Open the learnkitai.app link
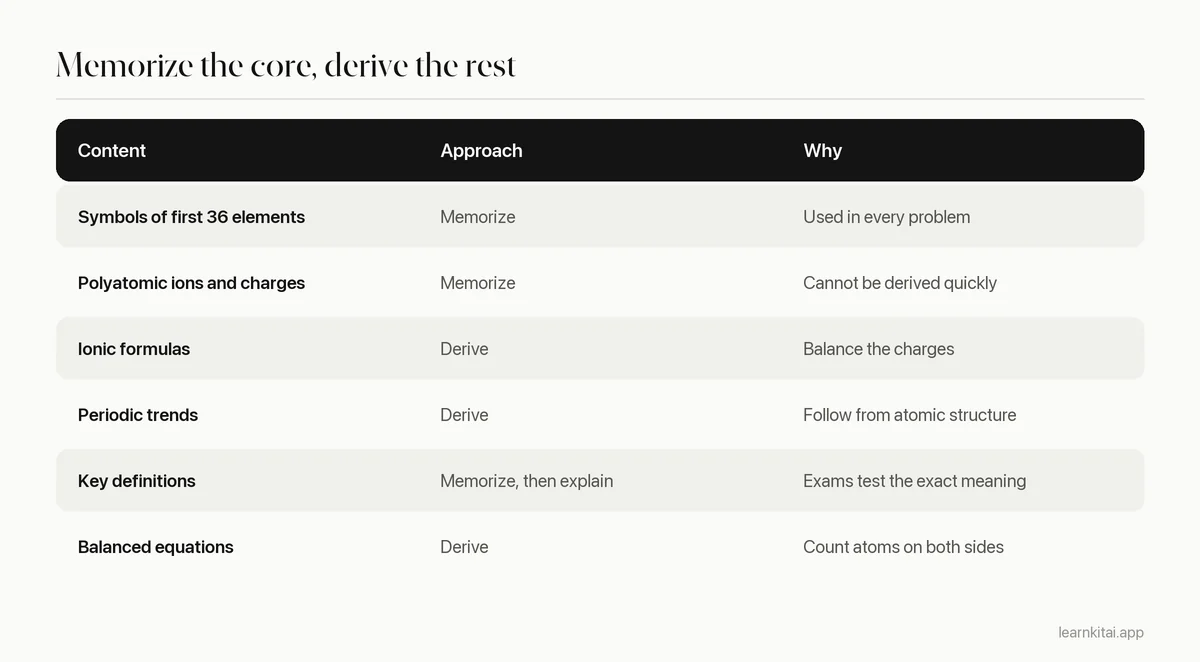 coord(1101,632)
